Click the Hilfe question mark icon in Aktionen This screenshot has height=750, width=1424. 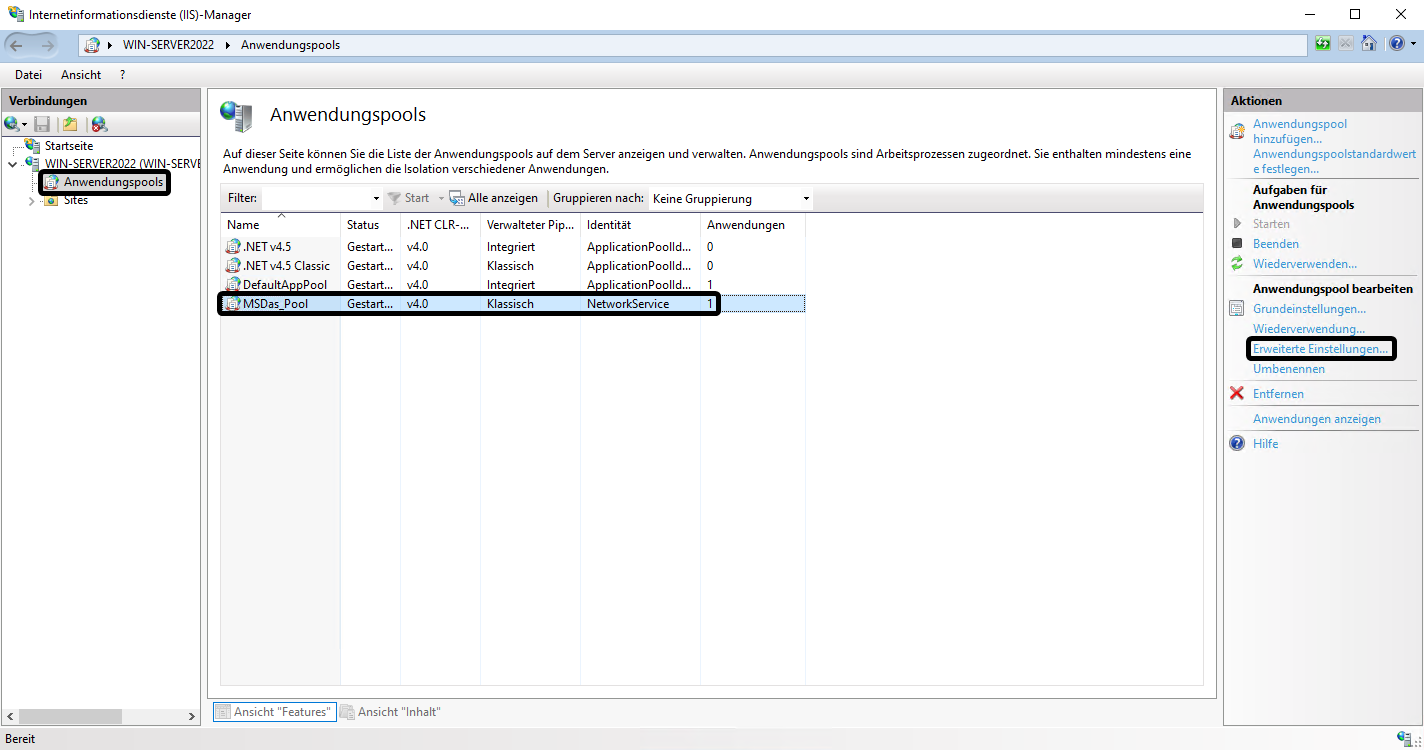[1237, 443]
